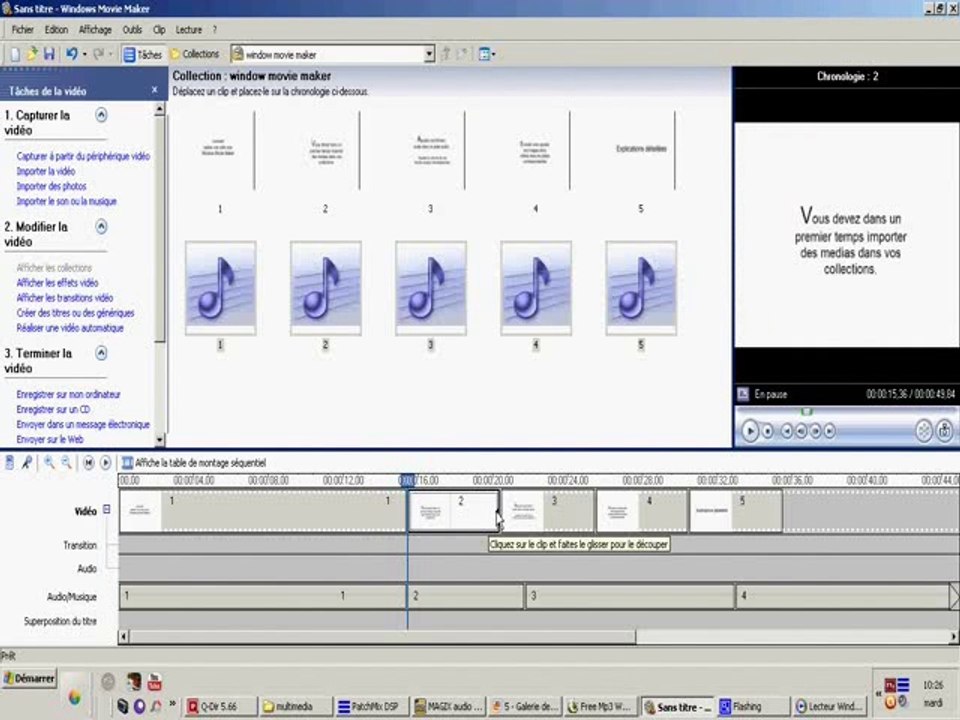Click the monitor Forward button
Viewport: 960px width, 720px height.
pyautogui.click(x=830, y=432)
